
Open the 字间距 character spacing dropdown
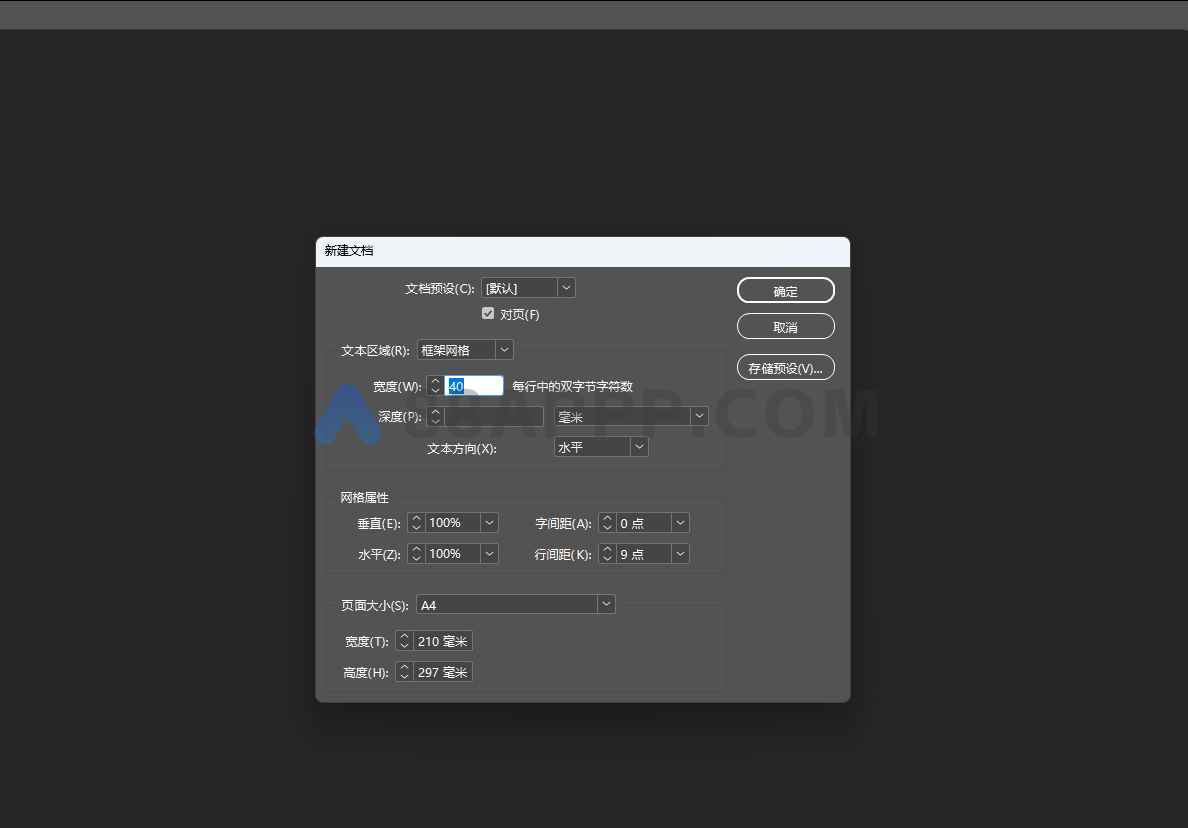679,522
